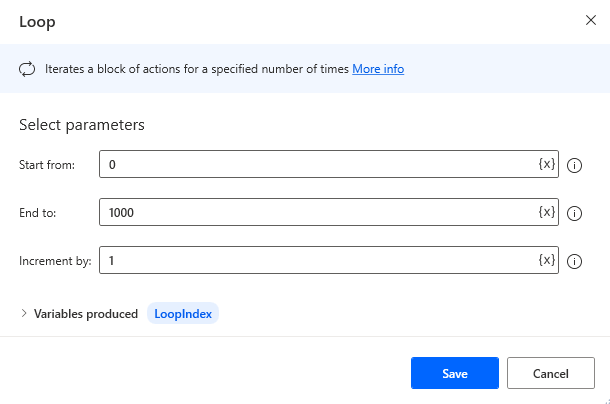Cancel the Loop dialog
This screenshot has width=610, height=404.
pyautogui.click(x=551, y=373)
